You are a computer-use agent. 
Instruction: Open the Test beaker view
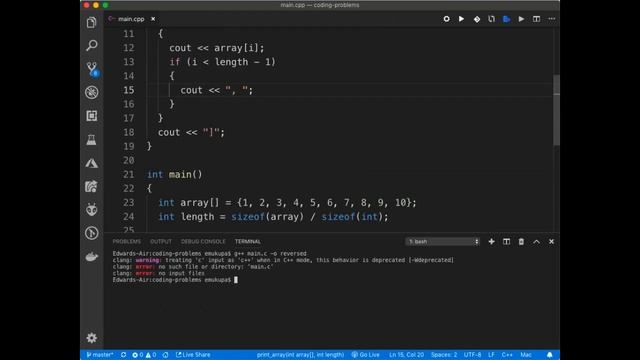(x=91, y=140)
